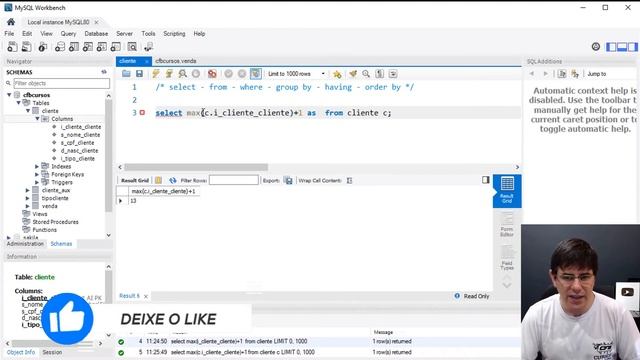Image resolution: width=640 pixels, height=360 pixels.
Task: Open the Form Editor view
Action: point(507,225)
